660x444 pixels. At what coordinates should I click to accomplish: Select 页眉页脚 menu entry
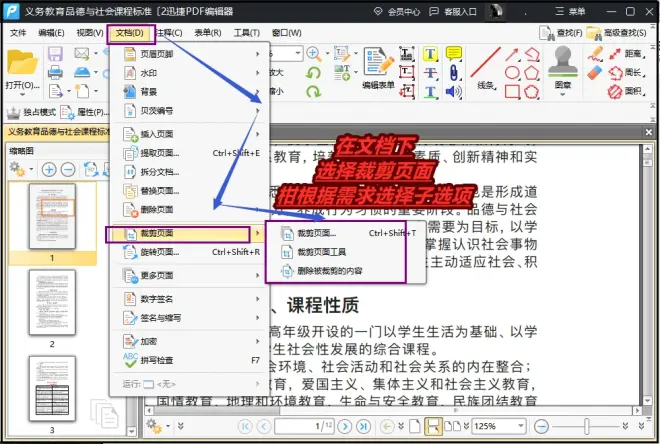point(189,54)
